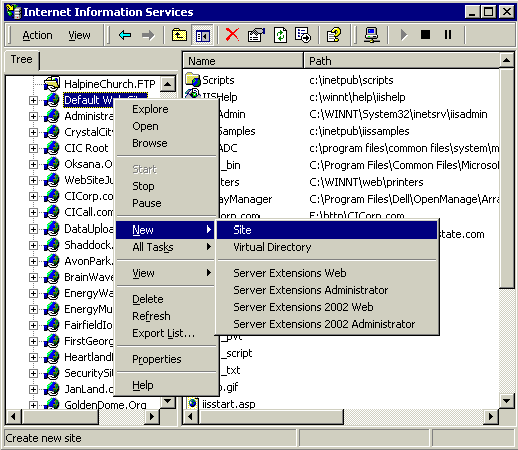Click tree pane scroll right arrow

tap(152, 416)
